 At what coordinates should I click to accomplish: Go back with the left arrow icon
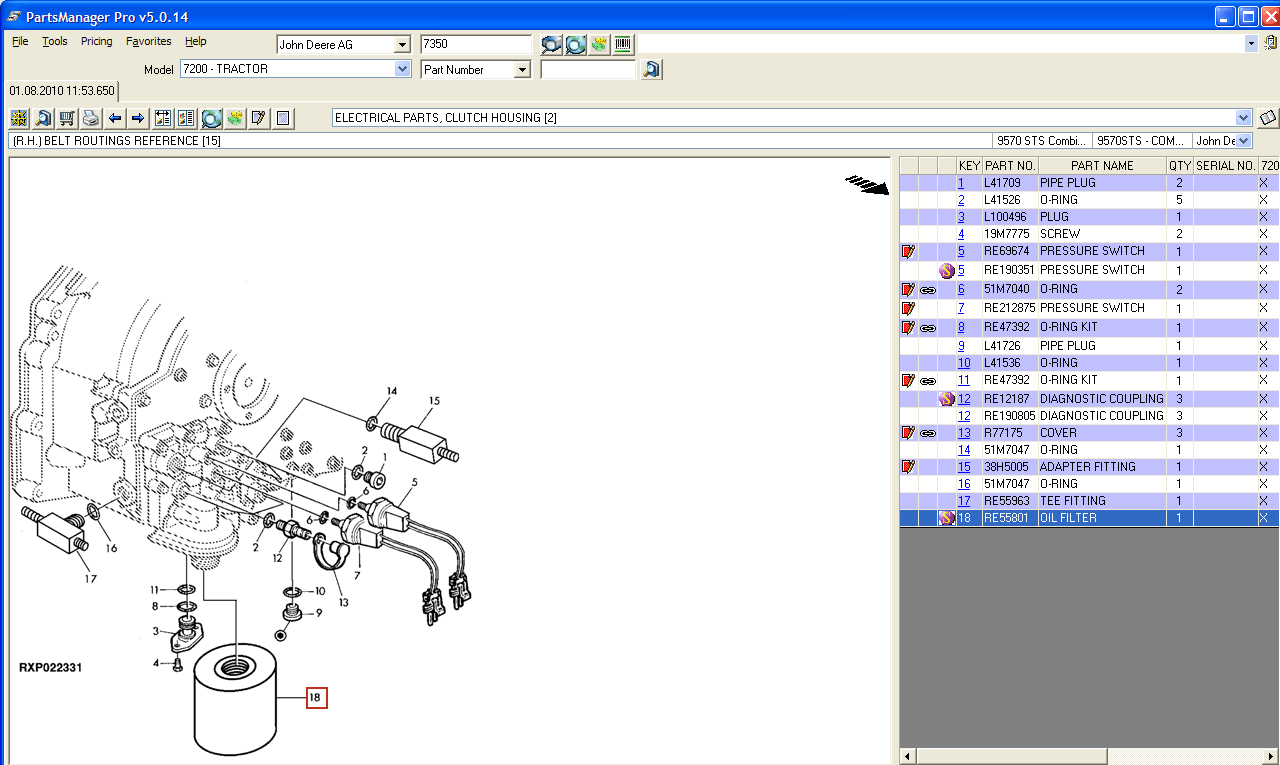115,118
